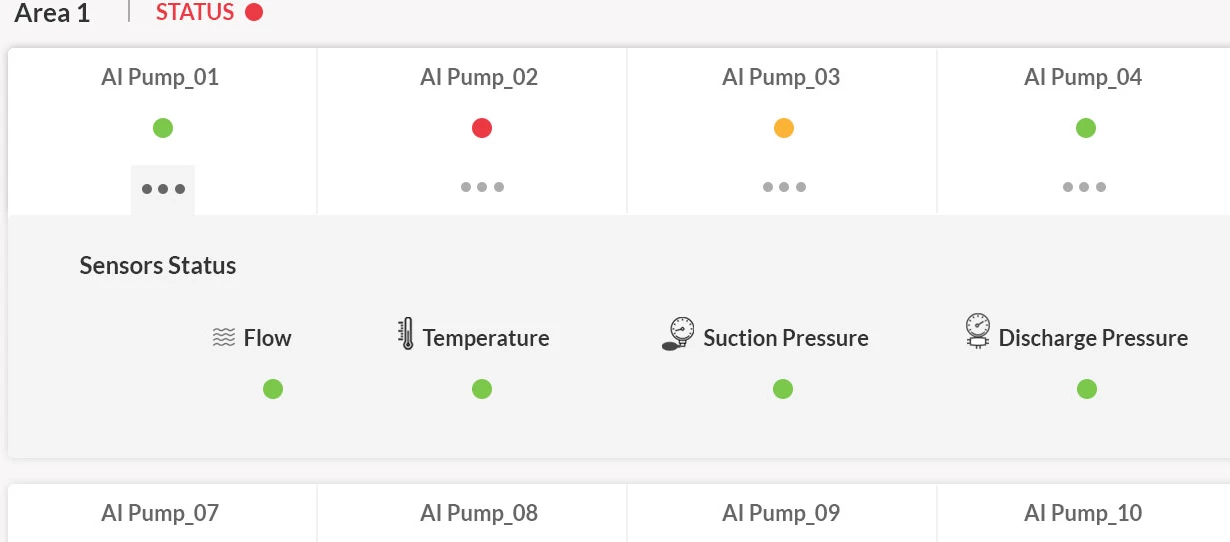Click AI Pump_01 green status dot
This screenshot has height=542, width=1230.
pos(163,128)
